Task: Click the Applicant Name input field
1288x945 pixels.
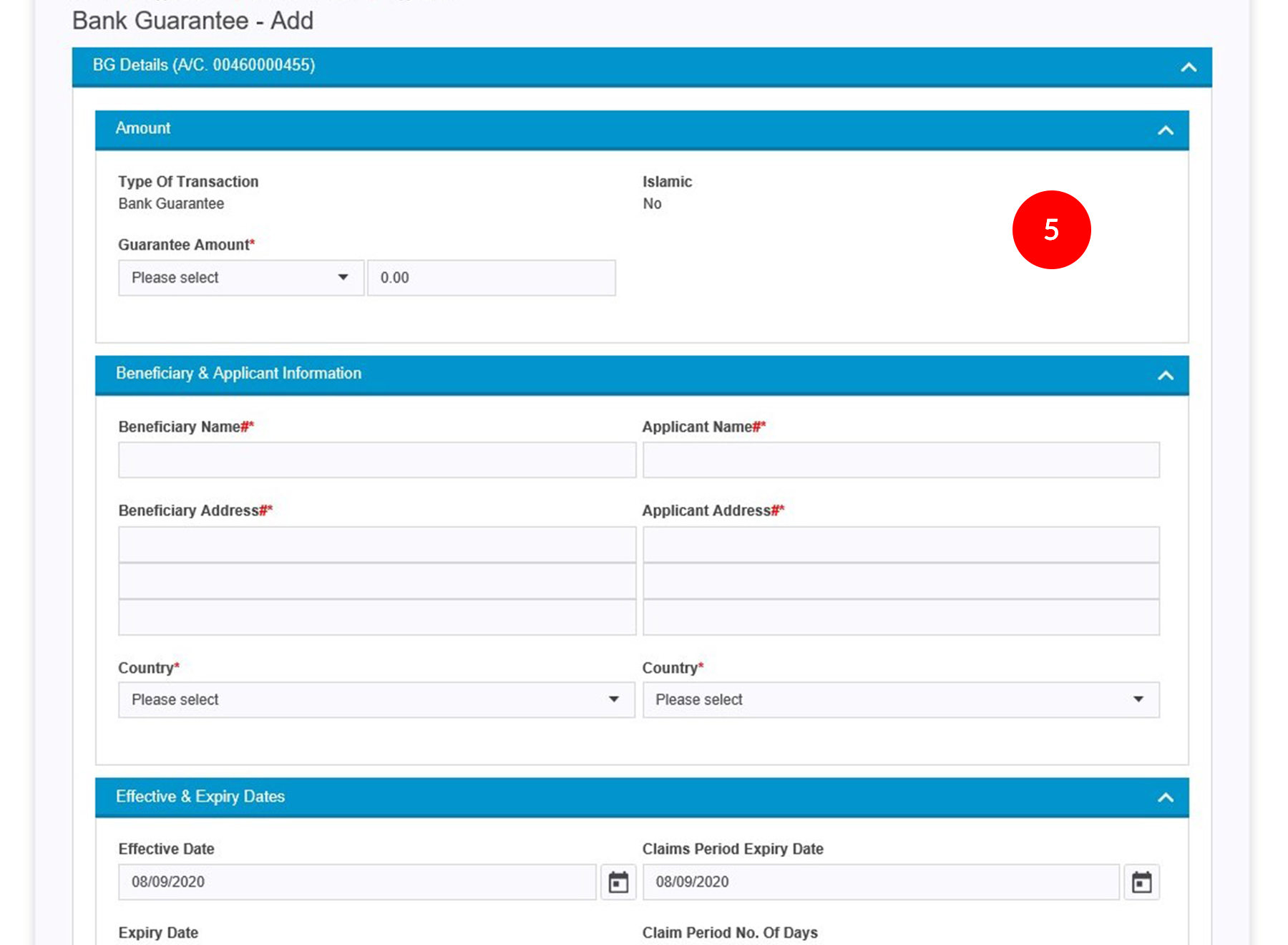Action: (x=900, y=460)
